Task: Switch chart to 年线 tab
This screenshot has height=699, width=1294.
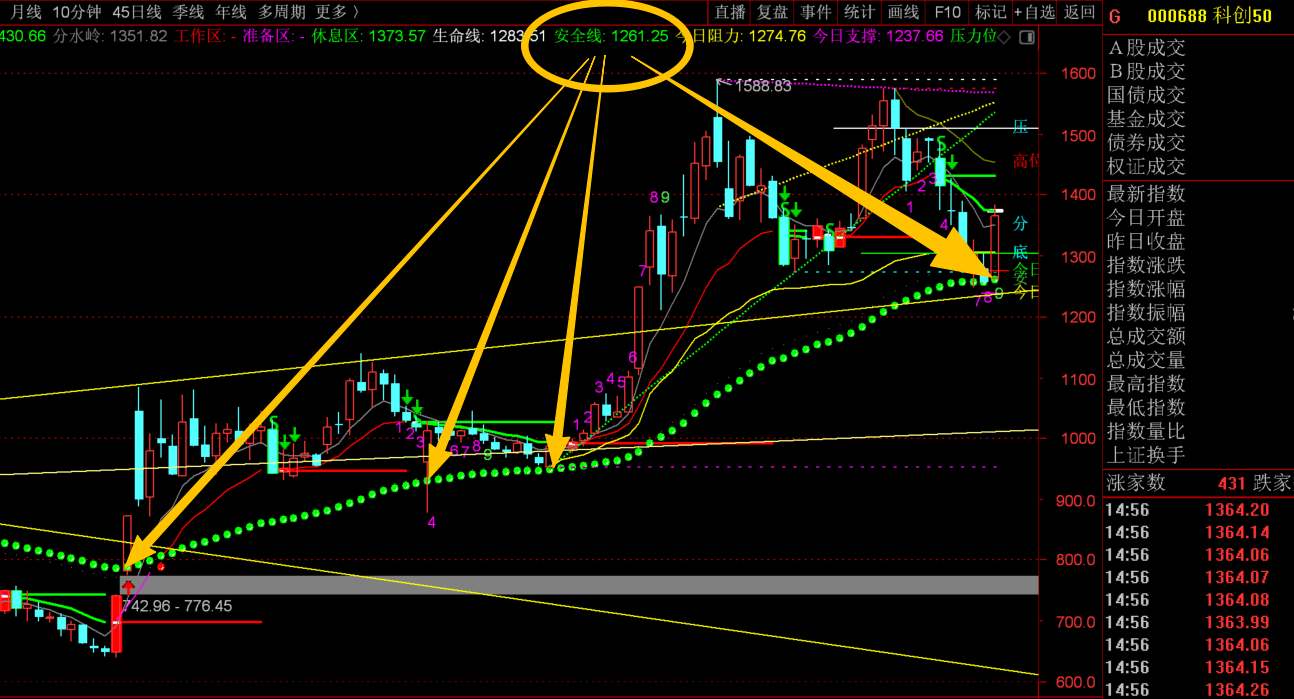Action: 231,12
